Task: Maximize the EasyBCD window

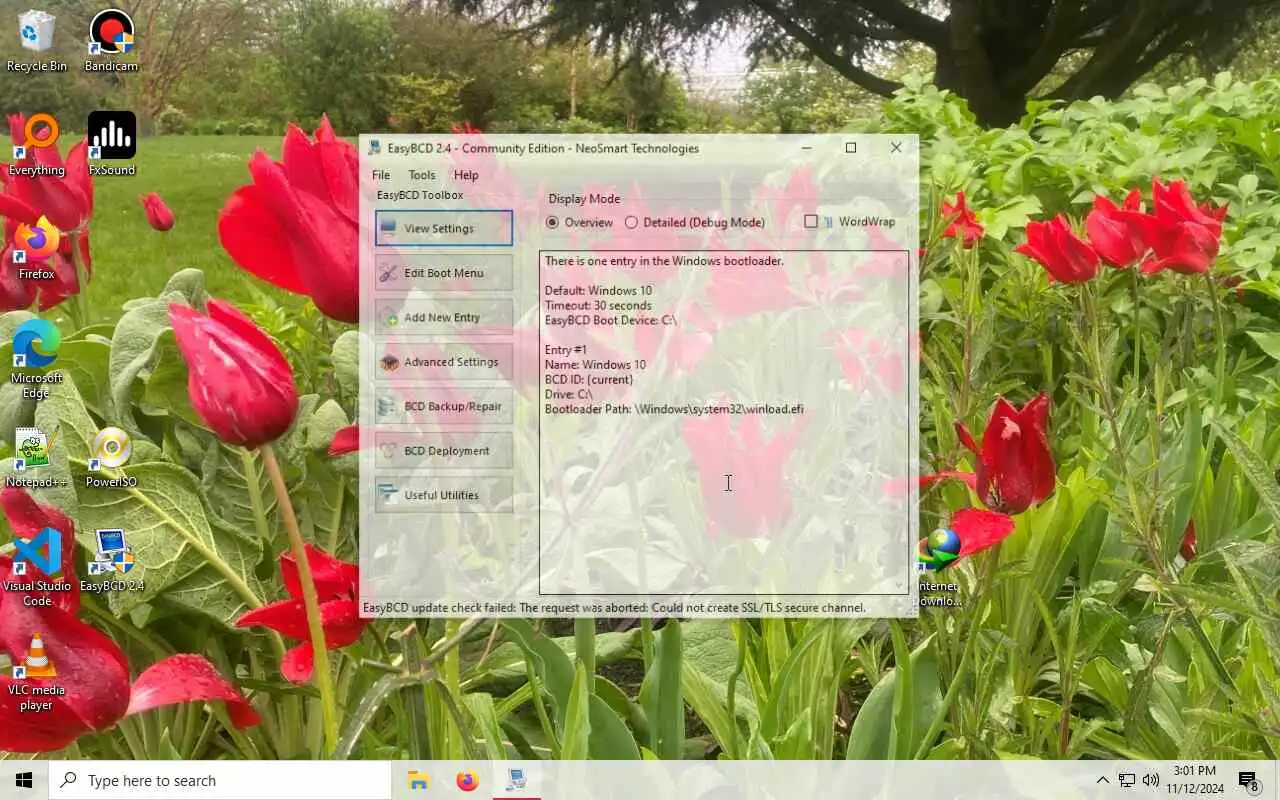Action: (851, 148)
